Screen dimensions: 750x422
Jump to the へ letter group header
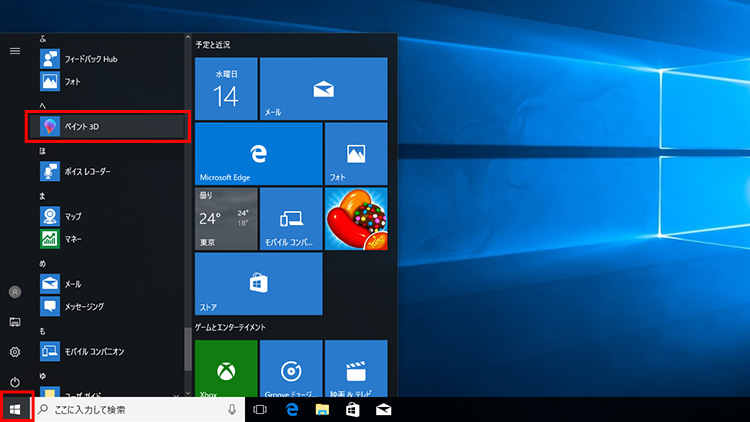coord(43,104)
